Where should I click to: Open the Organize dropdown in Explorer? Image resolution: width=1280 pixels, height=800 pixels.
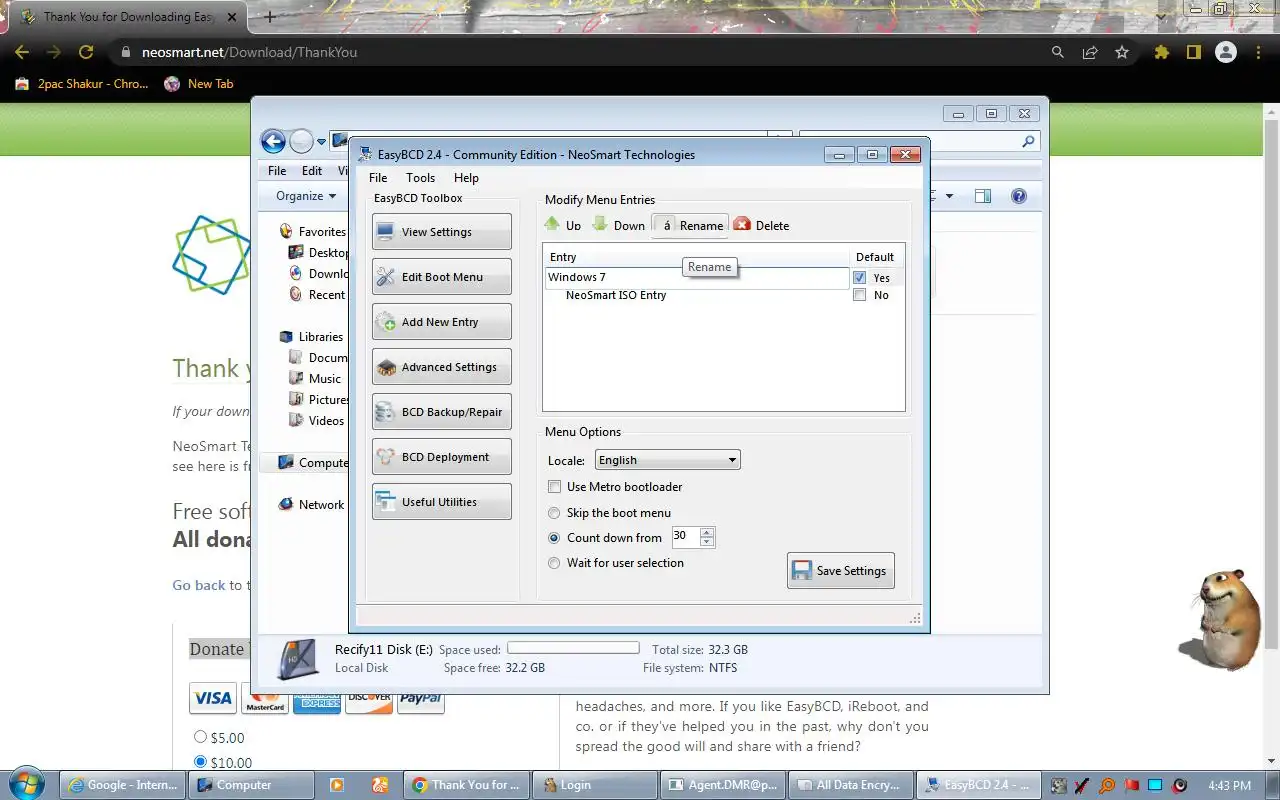point(306,196)
